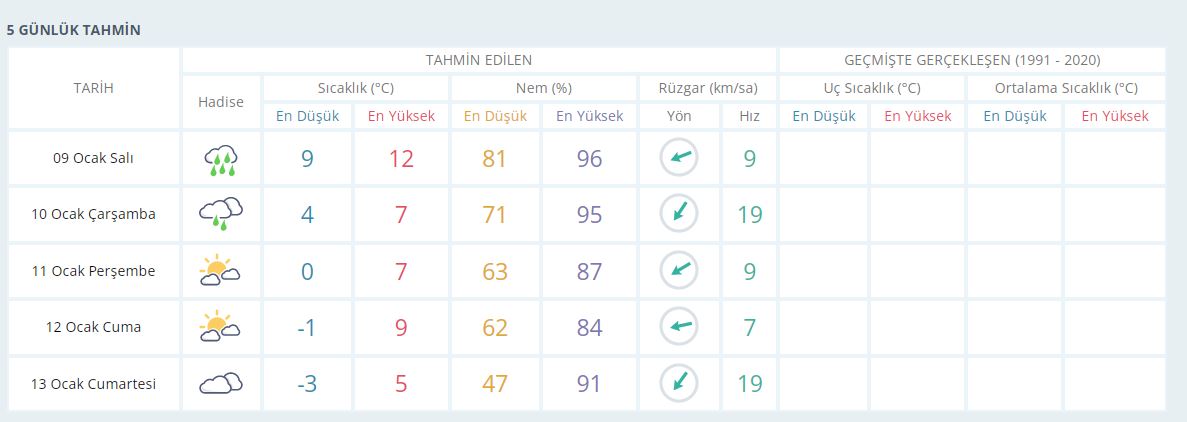Select the TARİH column header
The width and height of the screenshot is (1187, 422).
[x=94, y=88]
